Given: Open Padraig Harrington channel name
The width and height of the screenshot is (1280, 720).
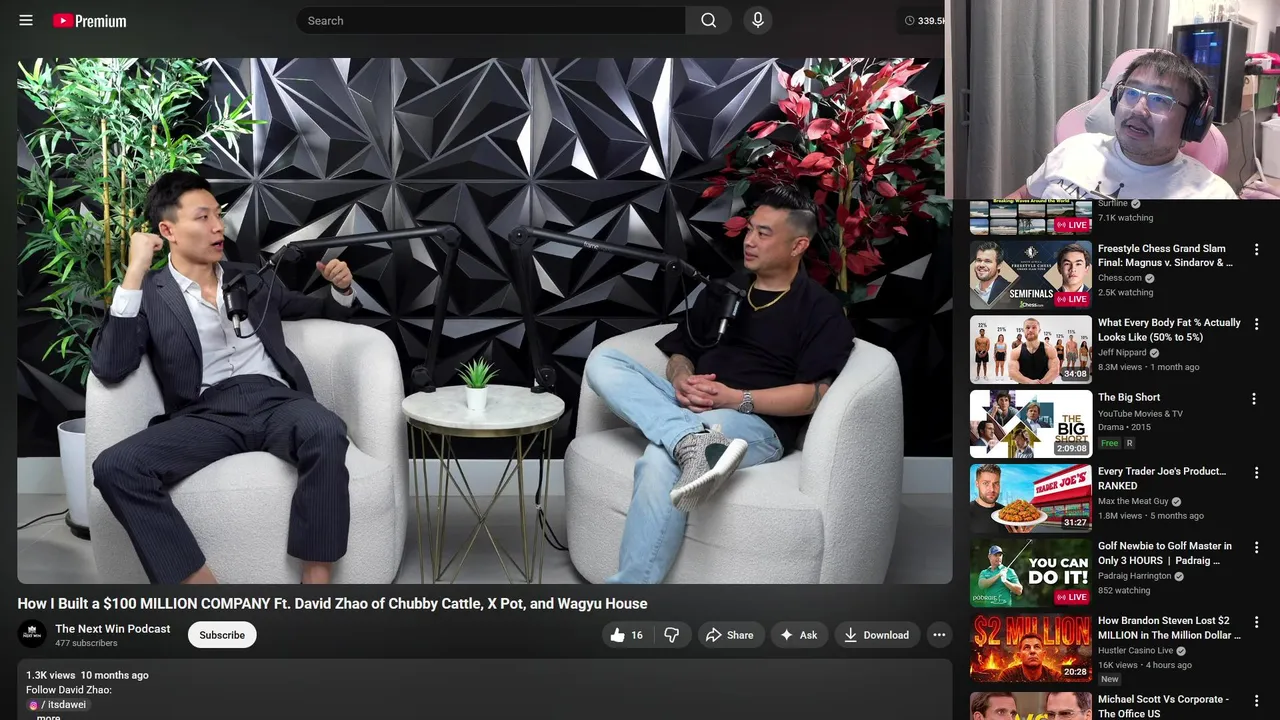Looking at the screenshot, I should [1135, 576].
